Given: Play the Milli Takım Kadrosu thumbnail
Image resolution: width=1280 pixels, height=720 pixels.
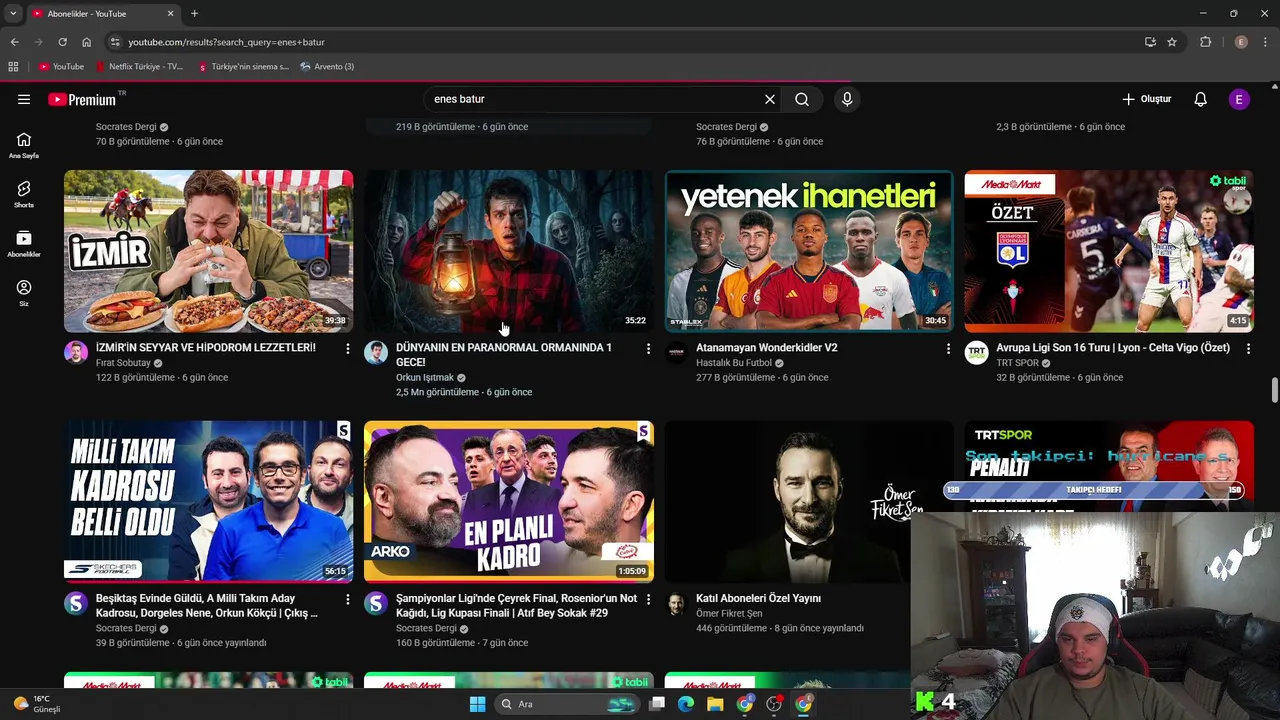Looking at the screenshot, I should pos(208,502).
